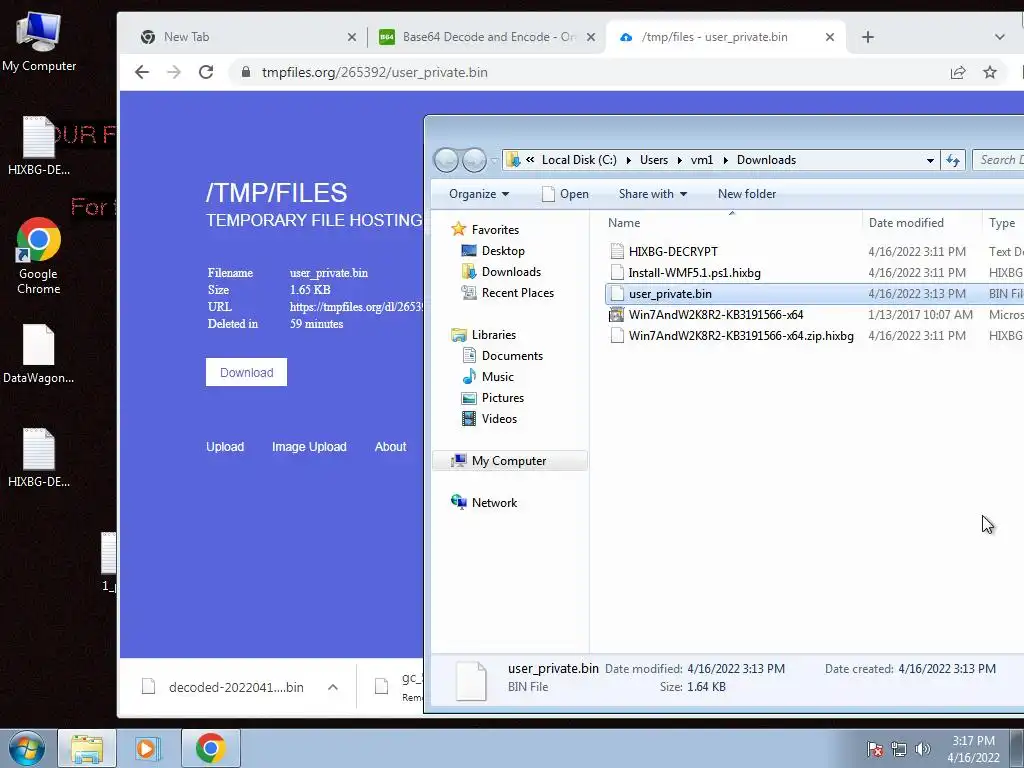Viewport: 1024px width, 768px height.
Task: Expand Explorer recent pages dropdown arrow
Action: coord(494,160)
